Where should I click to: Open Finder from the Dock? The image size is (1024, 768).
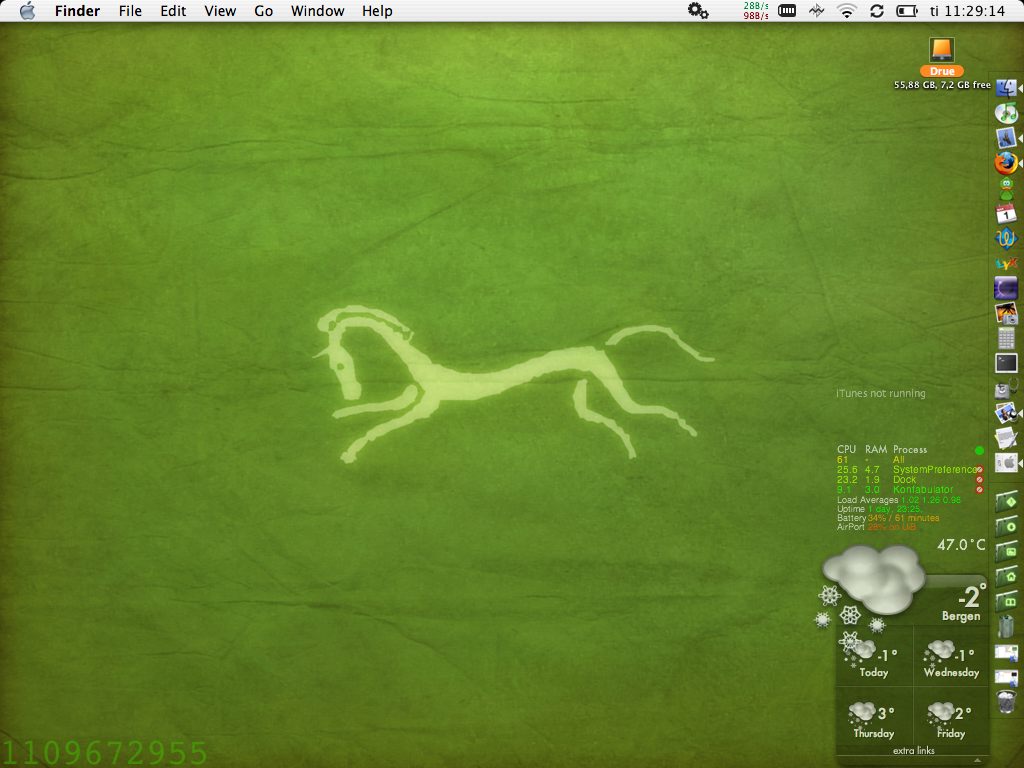[1006, 88]
